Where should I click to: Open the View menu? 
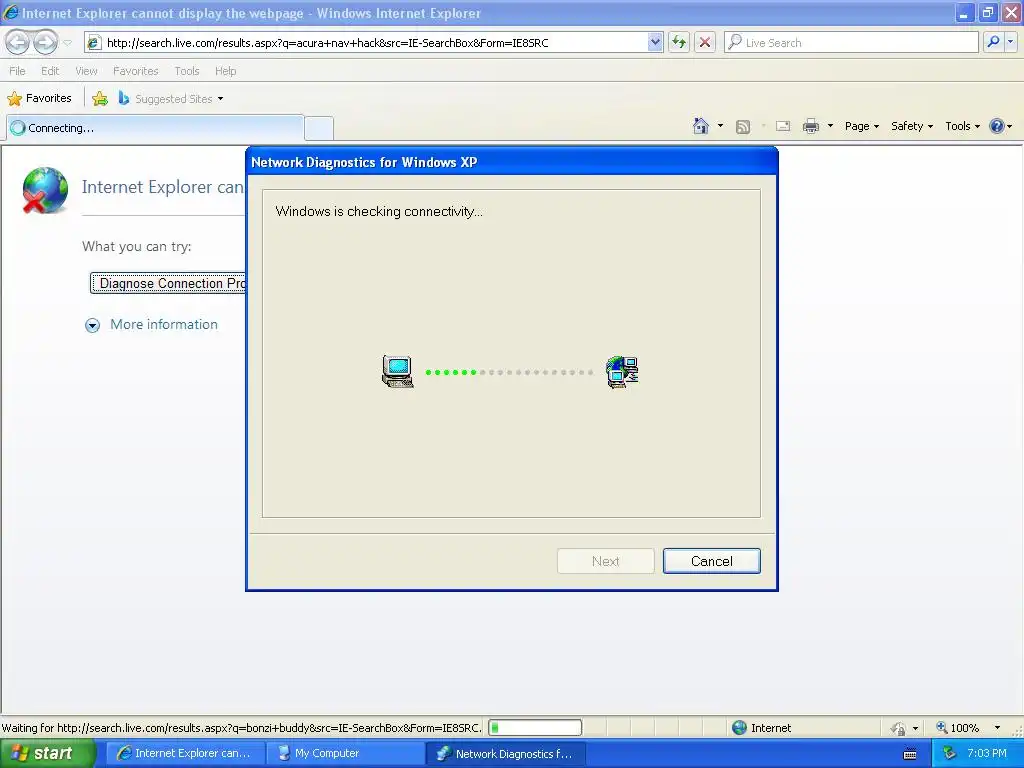86,71
